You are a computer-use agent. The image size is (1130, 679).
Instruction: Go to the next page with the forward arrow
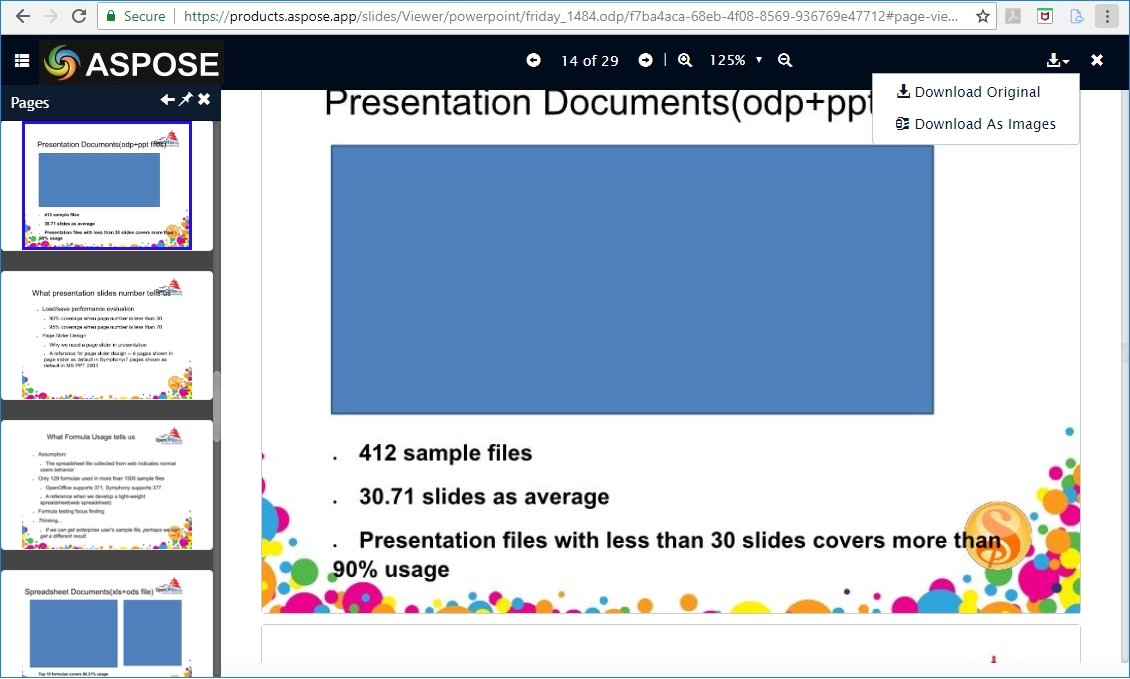coord(646,60)
